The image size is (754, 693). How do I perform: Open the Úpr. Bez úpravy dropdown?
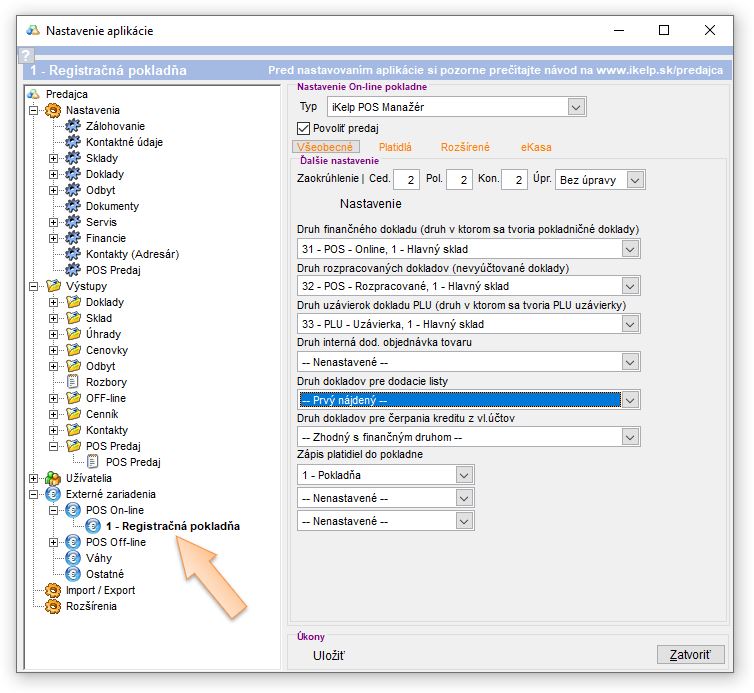(635, 180)
